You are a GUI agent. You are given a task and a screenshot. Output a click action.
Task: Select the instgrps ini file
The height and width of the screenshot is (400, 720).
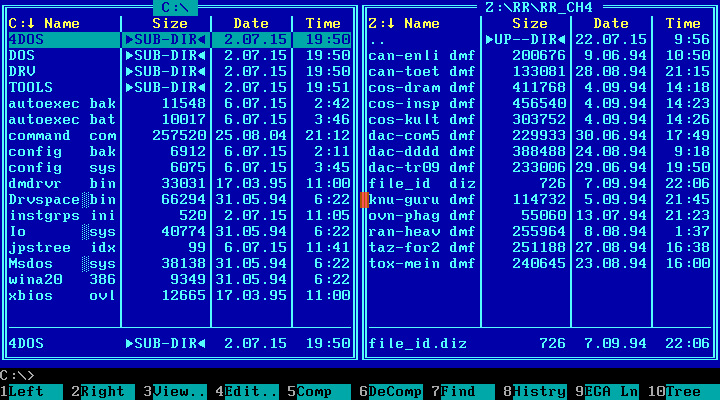[x=180, y=216]
